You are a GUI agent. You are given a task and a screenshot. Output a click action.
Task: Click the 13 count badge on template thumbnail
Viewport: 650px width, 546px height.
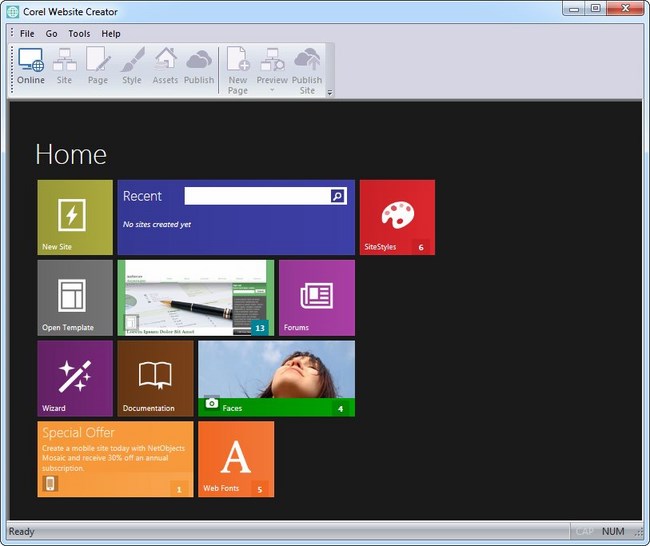click(260, 328)
